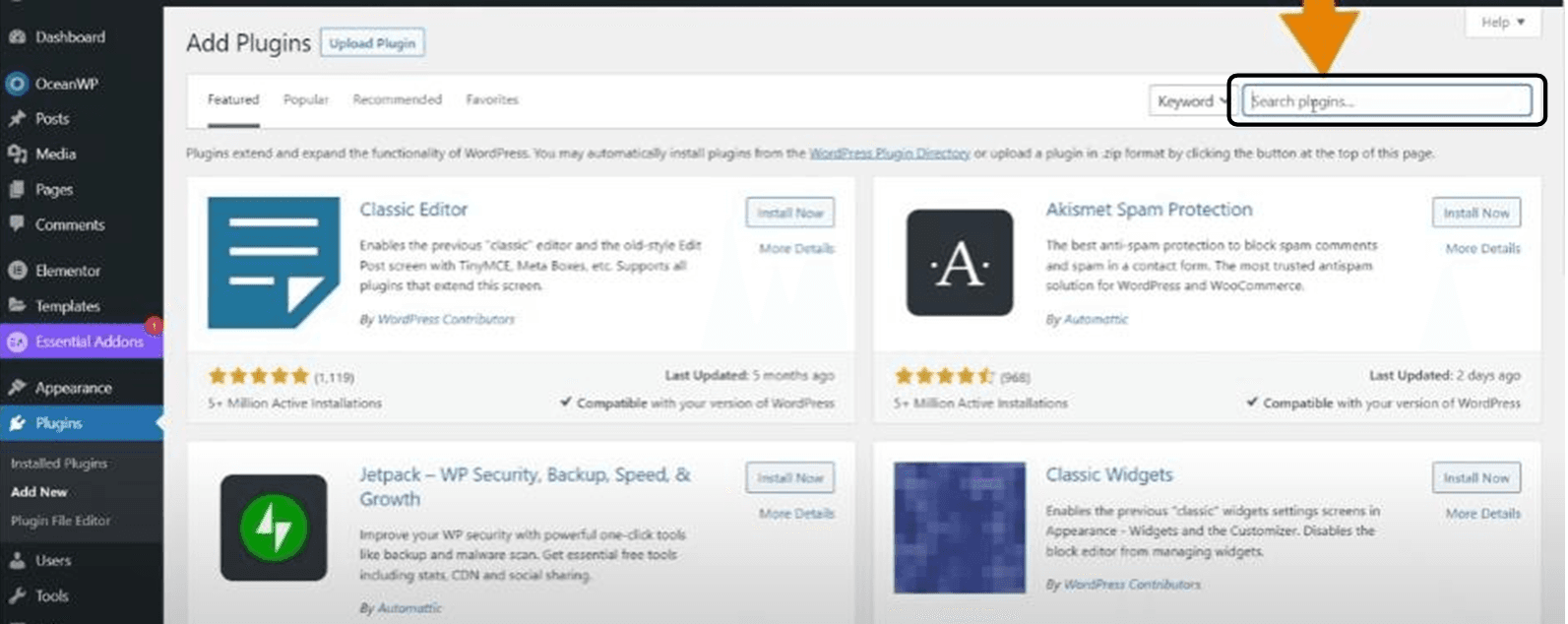Click the Users icon in sidebar

[x=17, y=561]
